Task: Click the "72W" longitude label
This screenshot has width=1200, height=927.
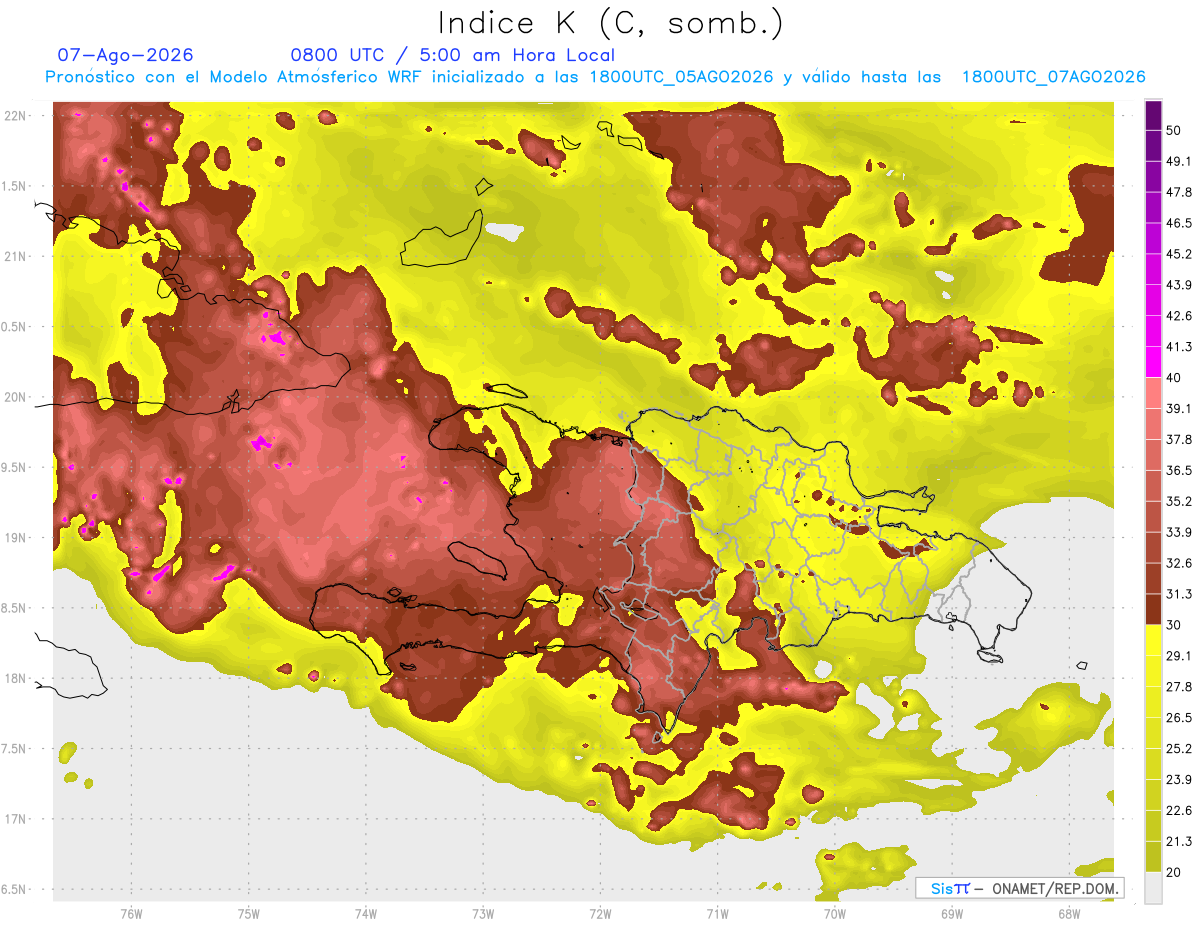Action: 600,914
